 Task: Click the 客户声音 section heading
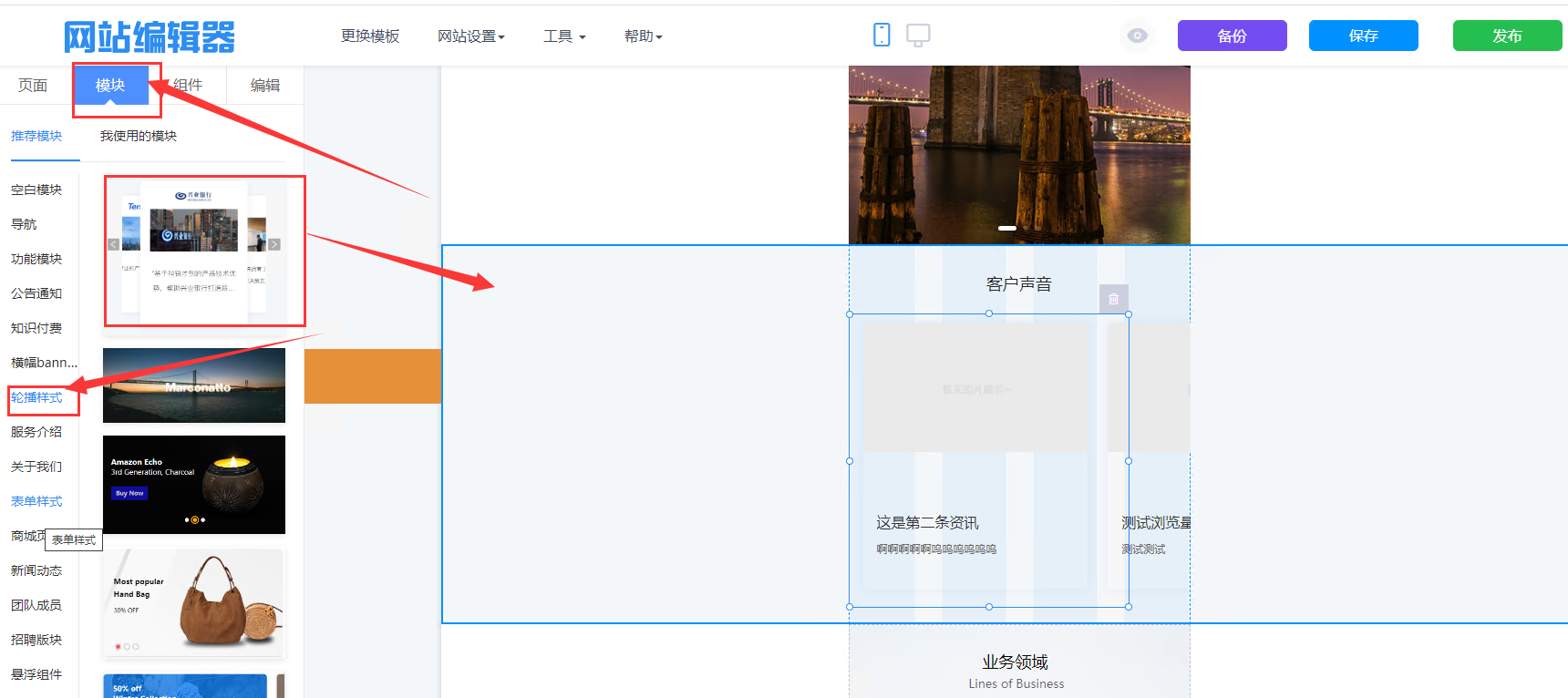(1019, 284)
